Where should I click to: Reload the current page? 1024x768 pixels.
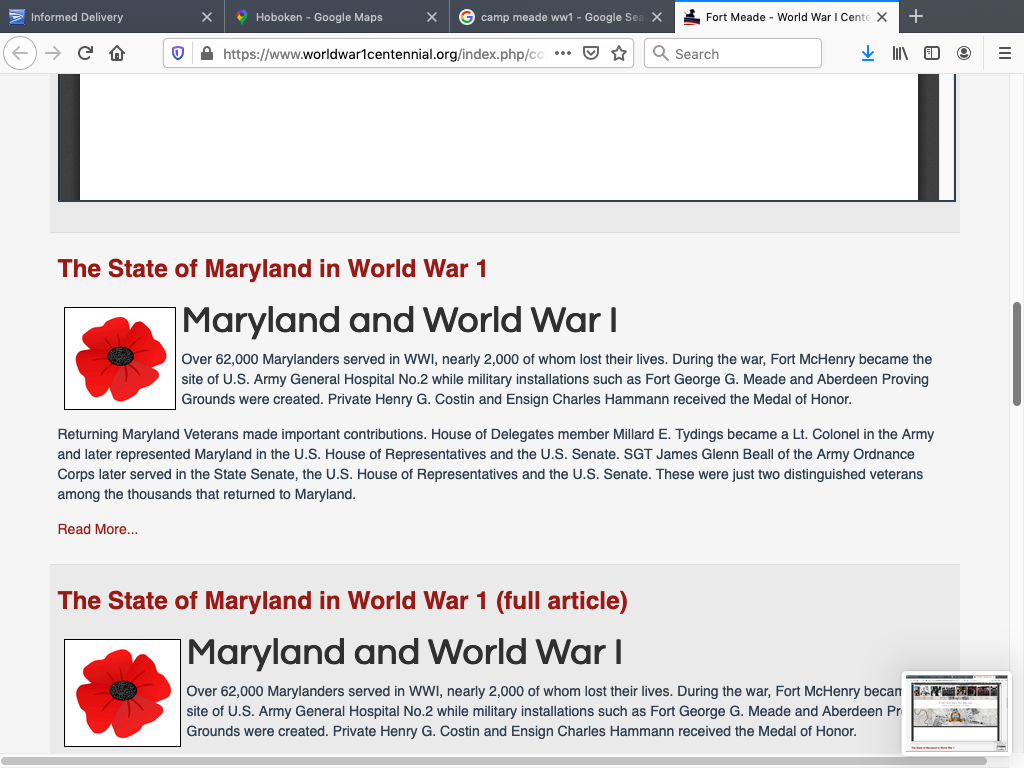(x=85, y=54)
